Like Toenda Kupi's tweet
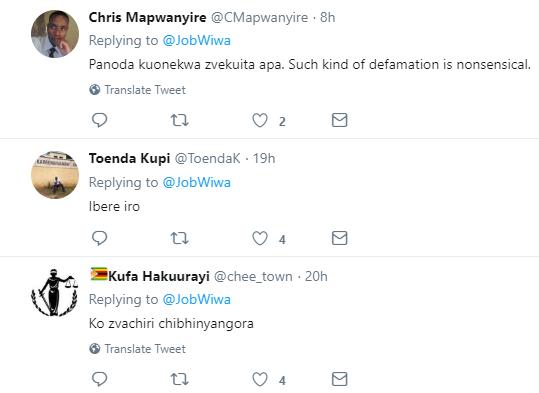 coord(260,238)
